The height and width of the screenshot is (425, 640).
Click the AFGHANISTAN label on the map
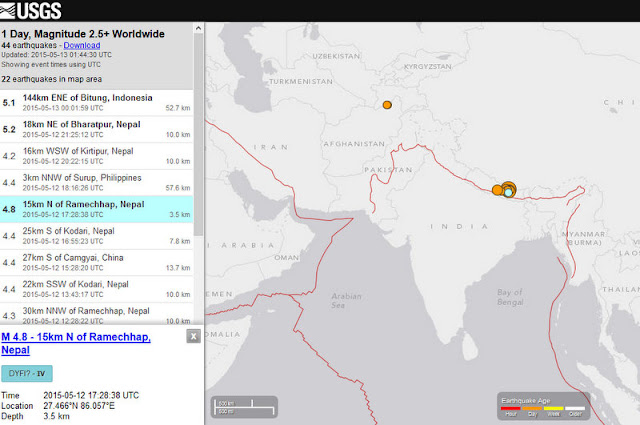coord(354,144)
